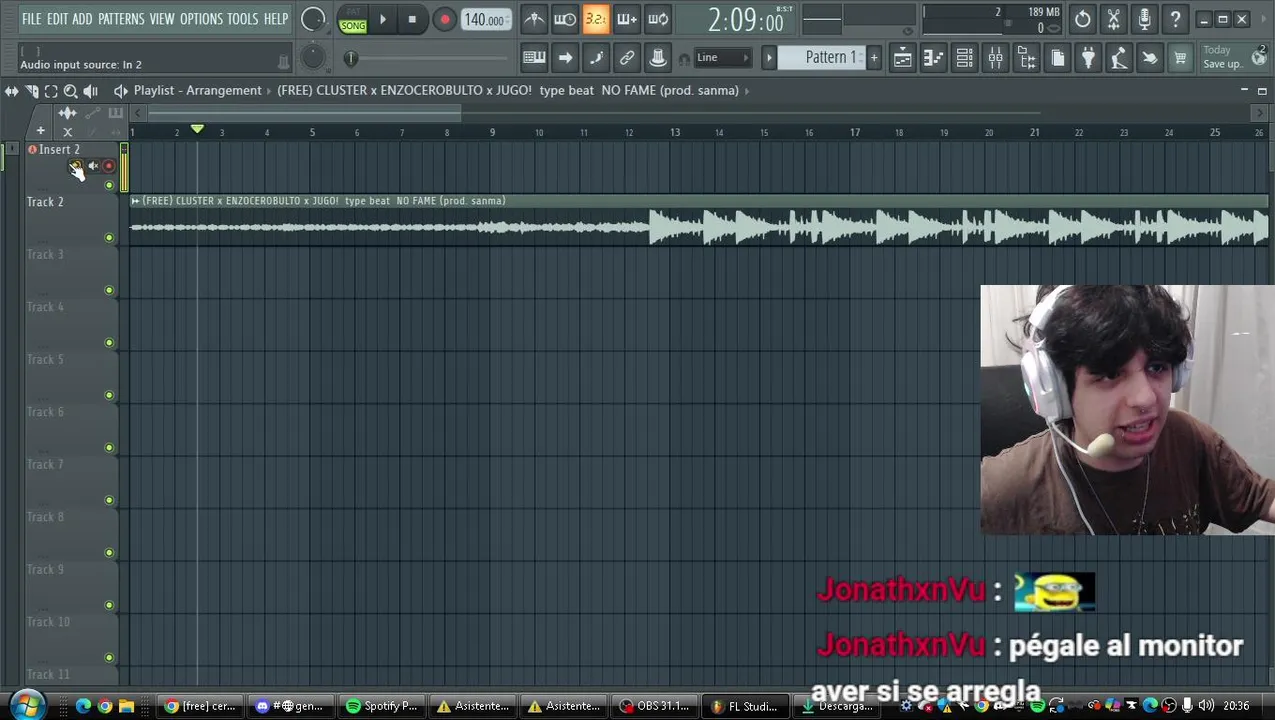
Task: Switch to OBS 31.1 in taskbar
Action: pyautogui.click(x=655, y=706)
